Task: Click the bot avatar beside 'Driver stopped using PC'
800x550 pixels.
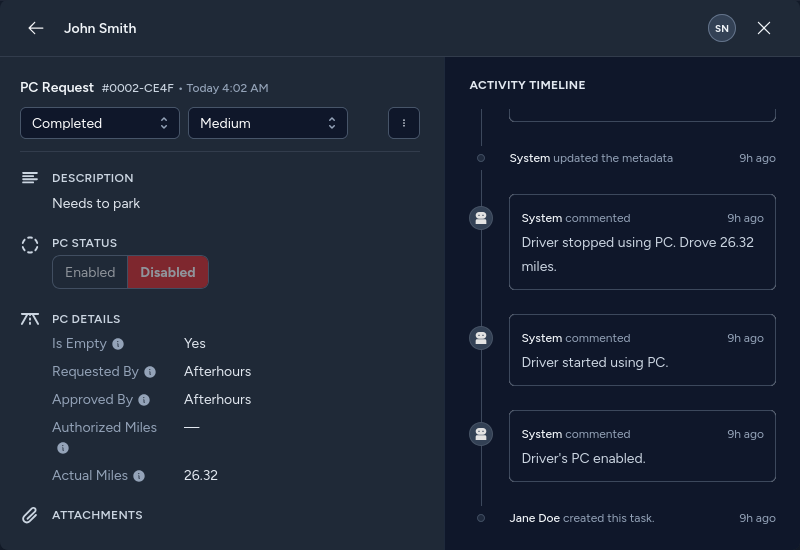Action: (481, 218)
